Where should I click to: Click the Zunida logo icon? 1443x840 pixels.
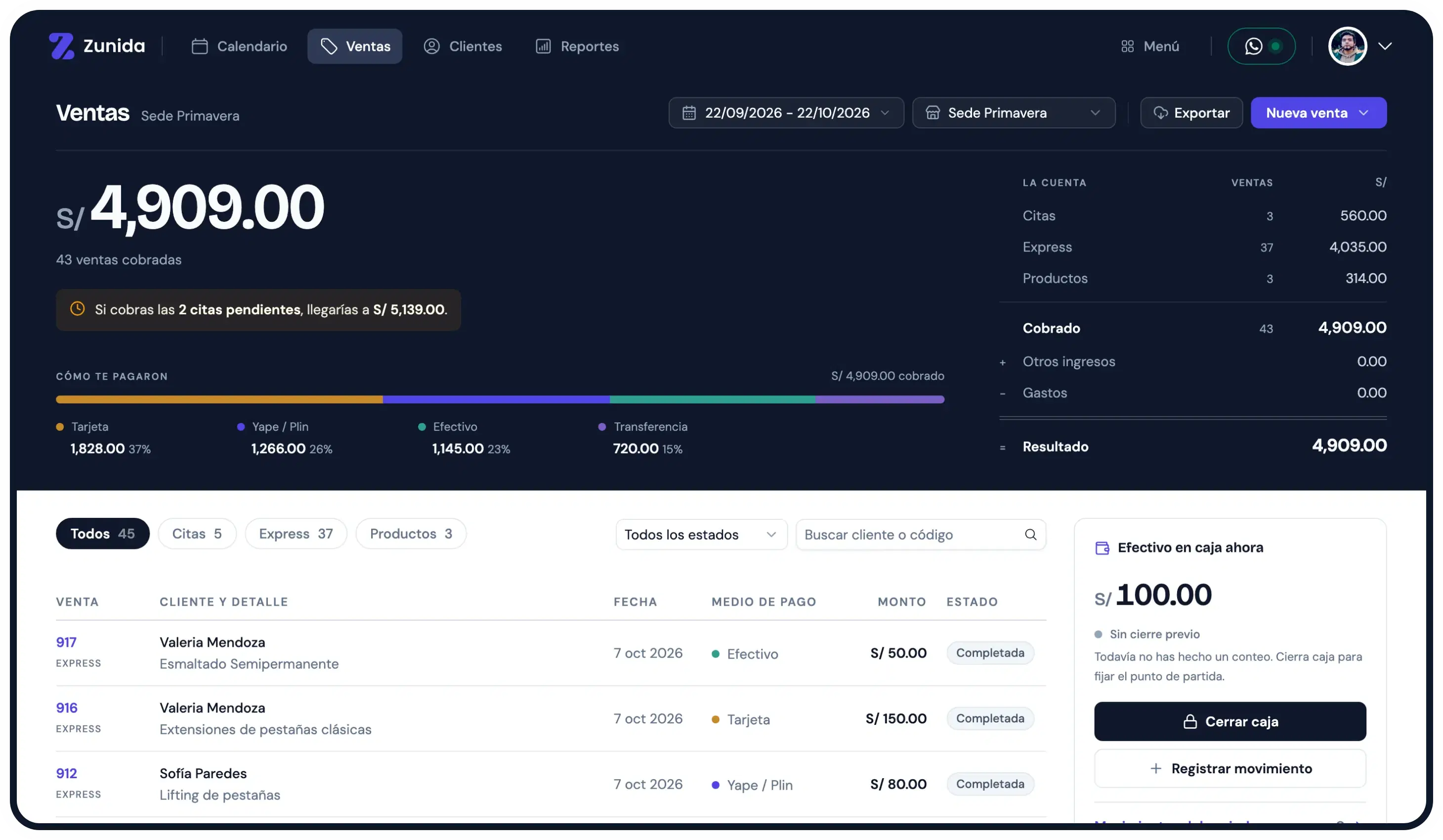61,46
